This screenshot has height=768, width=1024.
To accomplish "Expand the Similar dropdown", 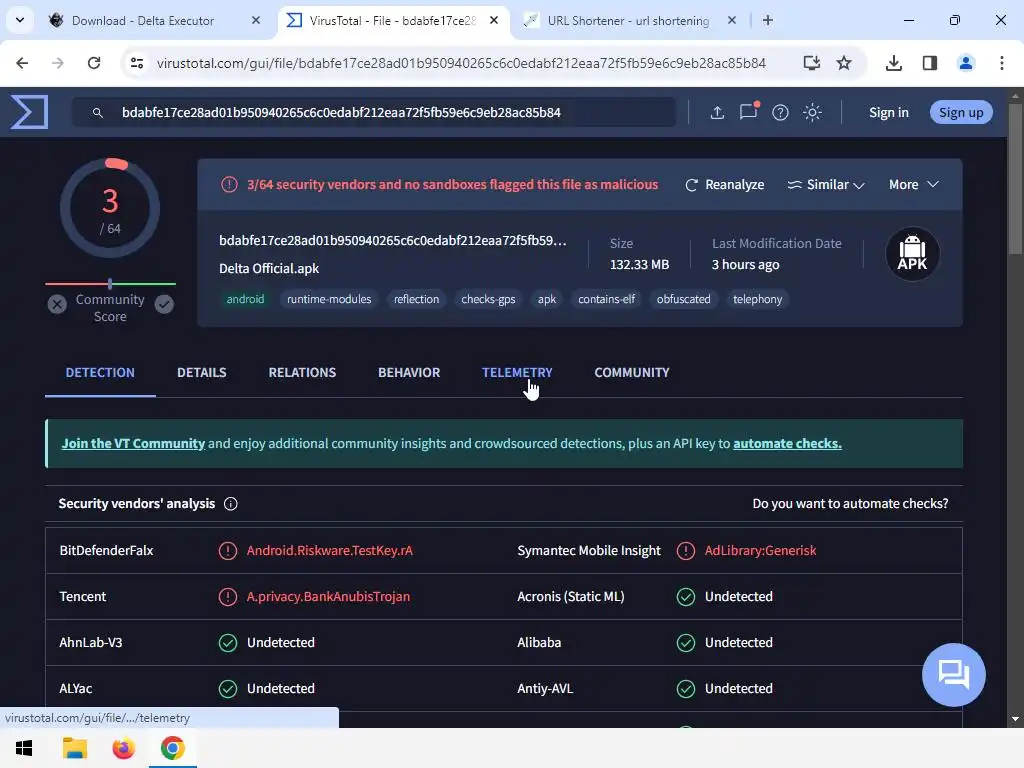I will (x=826, y=185).
